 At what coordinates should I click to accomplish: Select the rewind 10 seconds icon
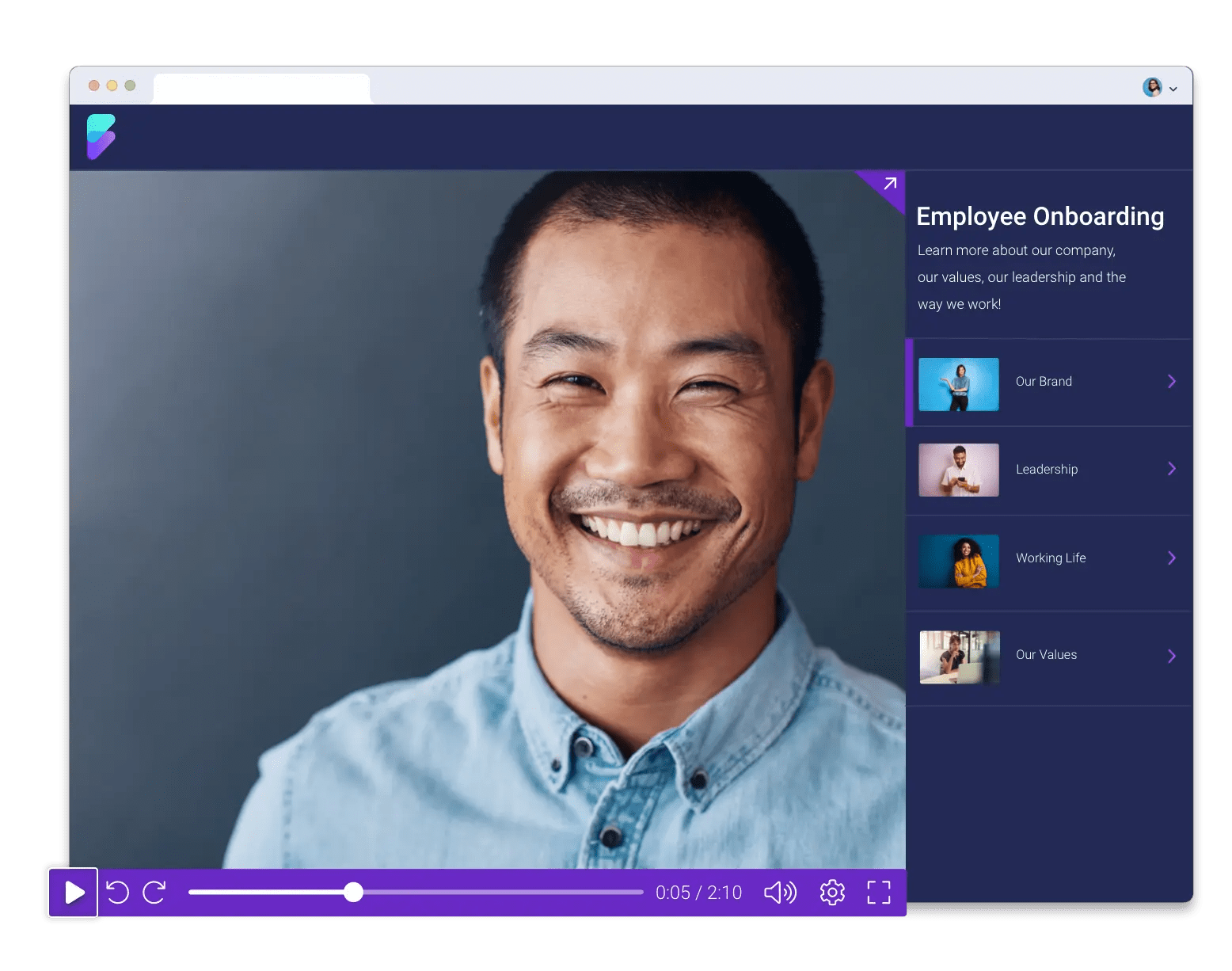(x=117, y=893)
